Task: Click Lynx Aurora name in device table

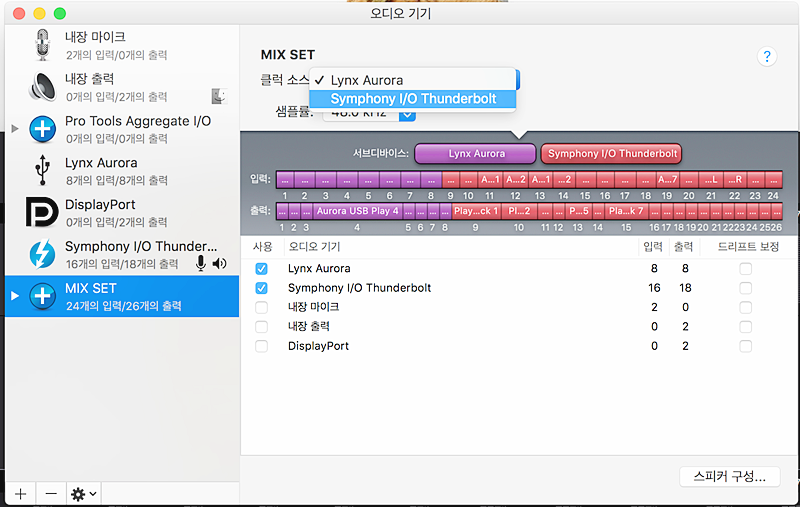Action: tap(319, 269)
